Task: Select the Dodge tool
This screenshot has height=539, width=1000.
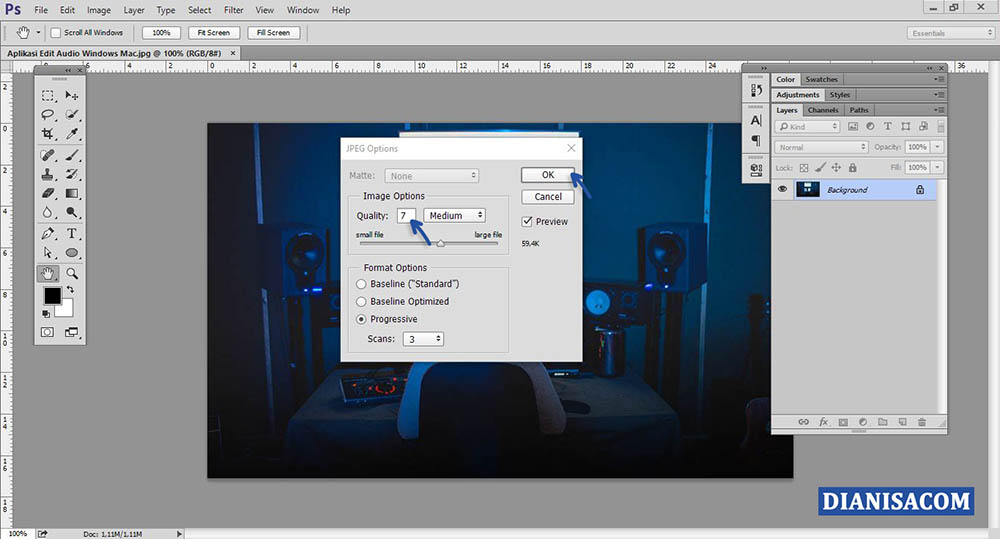Action: click(72, 212)
